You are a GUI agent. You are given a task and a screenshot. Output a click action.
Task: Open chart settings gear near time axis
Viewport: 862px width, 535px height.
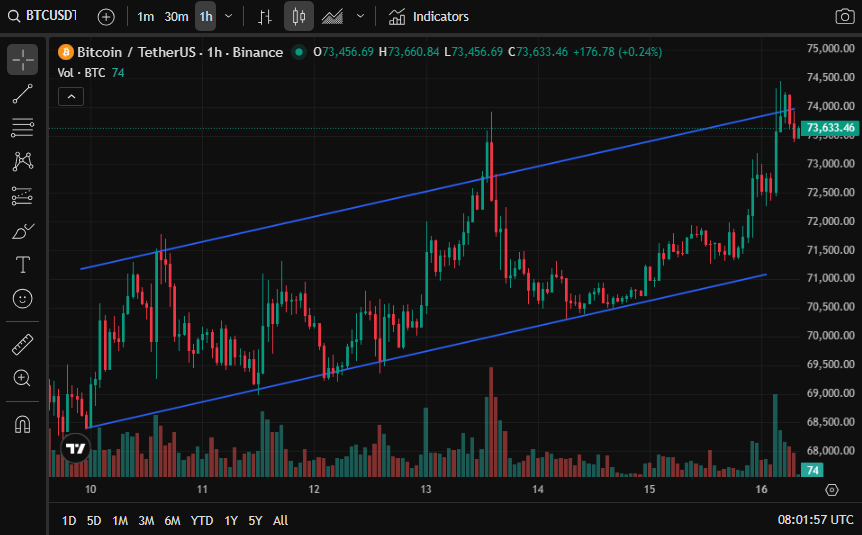[x=832, y=489]
